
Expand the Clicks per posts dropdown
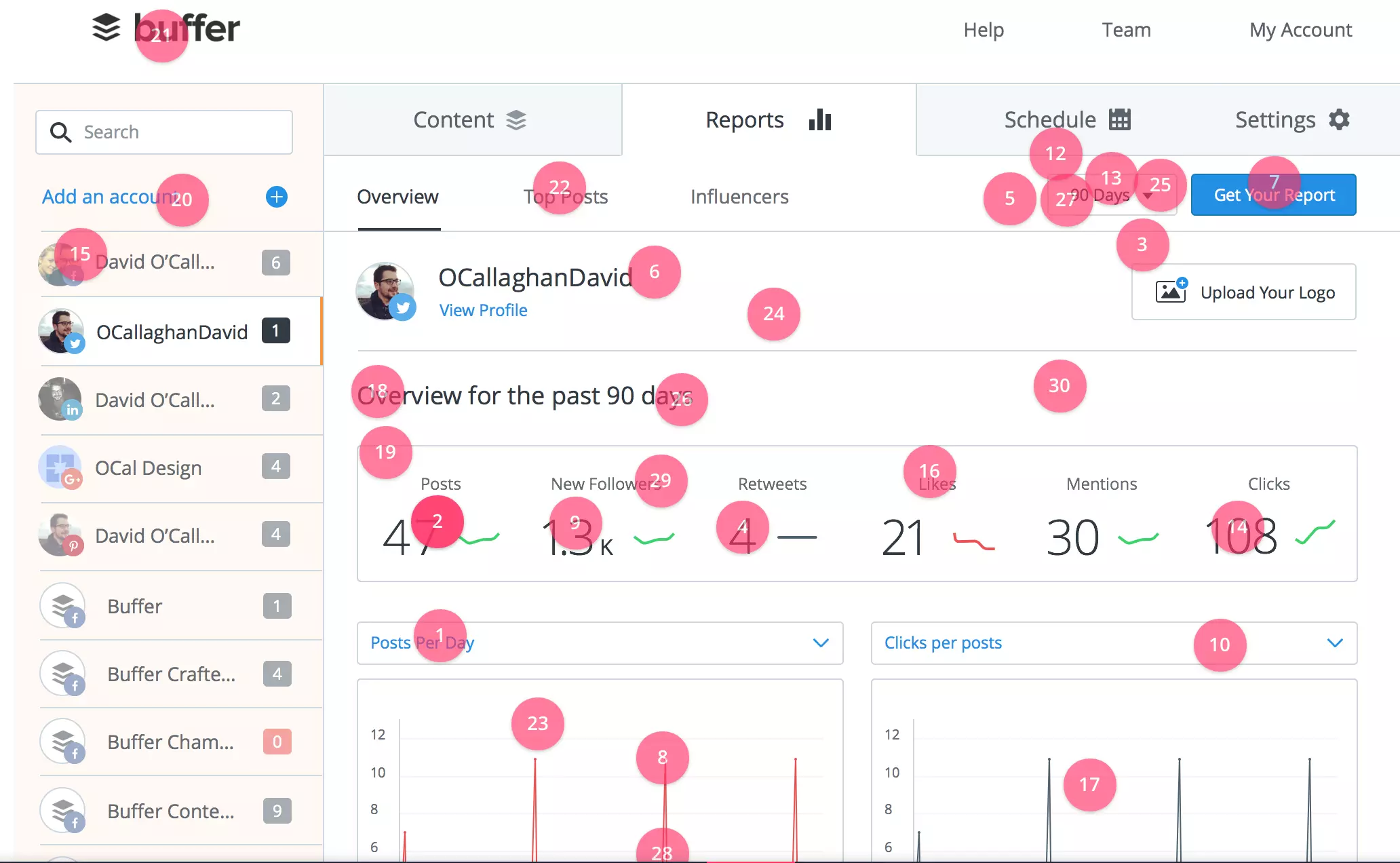(x=1114, y=643)
